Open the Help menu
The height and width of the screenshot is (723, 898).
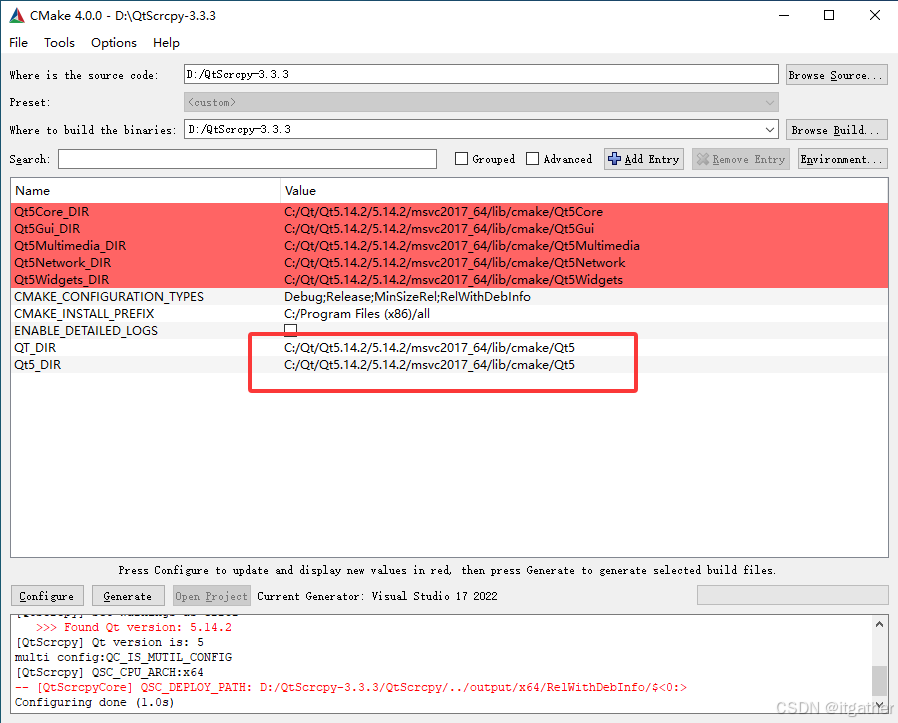pyautogui.click(x=166, y=43)
